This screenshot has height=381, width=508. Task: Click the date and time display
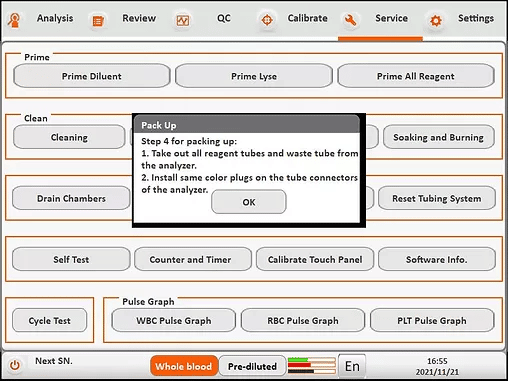pyautogui.click(x=437, y=366)
